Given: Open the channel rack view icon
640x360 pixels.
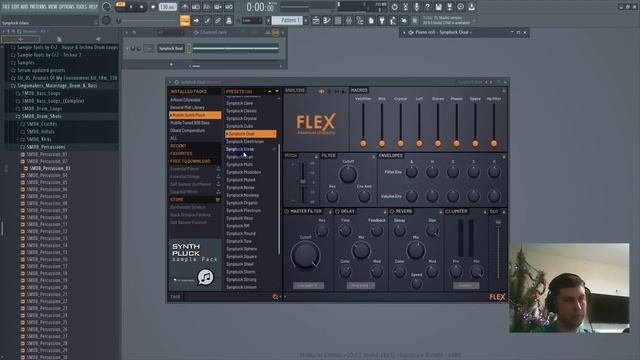Looking at the screenshot, I should pos(338,20).
